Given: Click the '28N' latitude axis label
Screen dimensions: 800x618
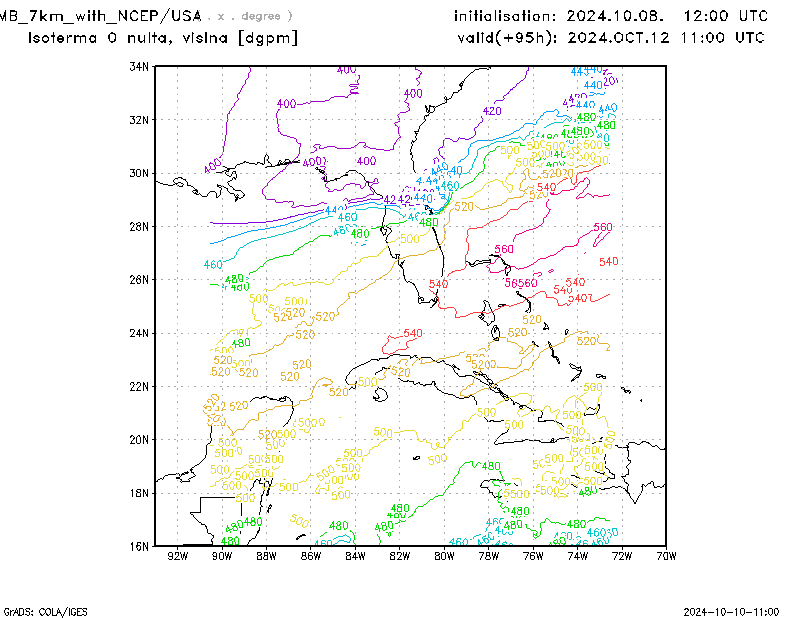Looking at the screenshot, I should tap(139, 227).
